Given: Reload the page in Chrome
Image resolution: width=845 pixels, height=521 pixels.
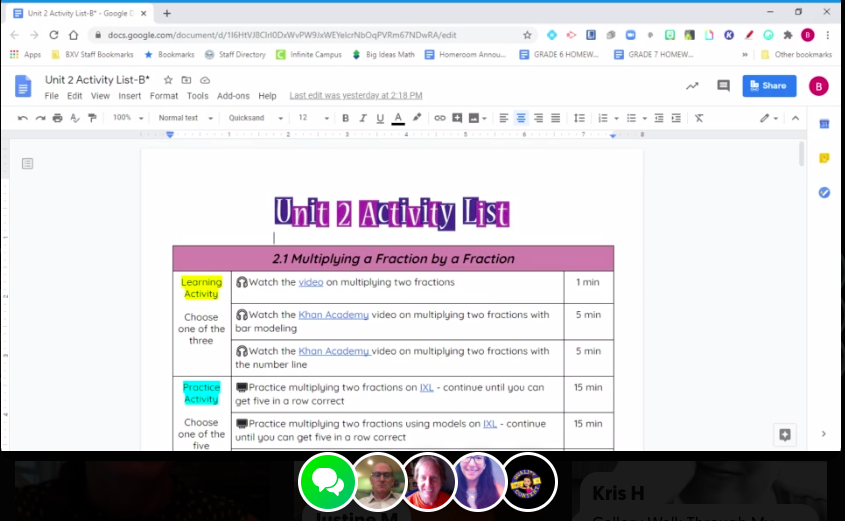Looking at the screenshot, I should click(53, 35).
